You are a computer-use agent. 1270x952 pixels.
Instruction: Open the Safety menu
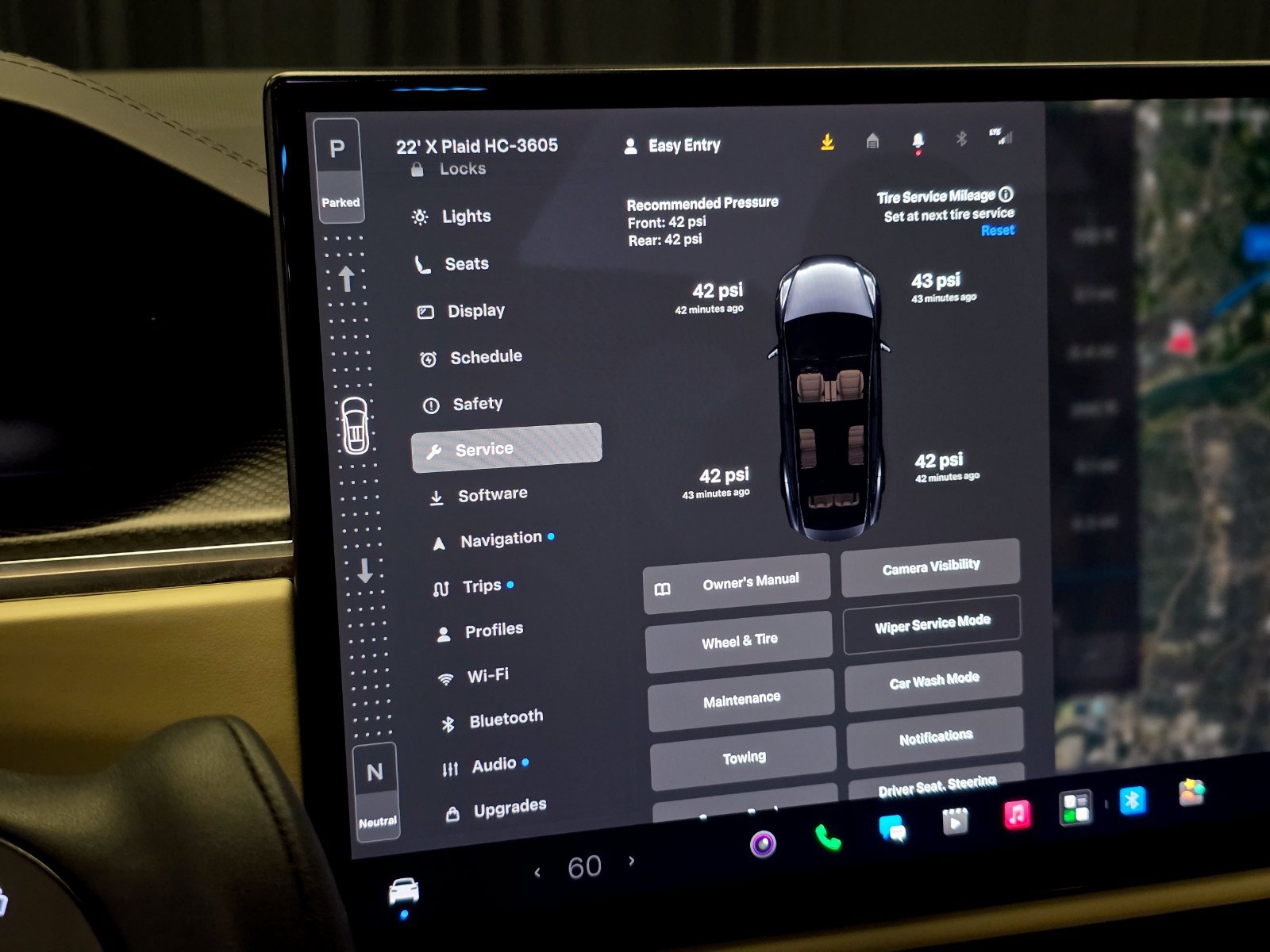coord(463,405)
